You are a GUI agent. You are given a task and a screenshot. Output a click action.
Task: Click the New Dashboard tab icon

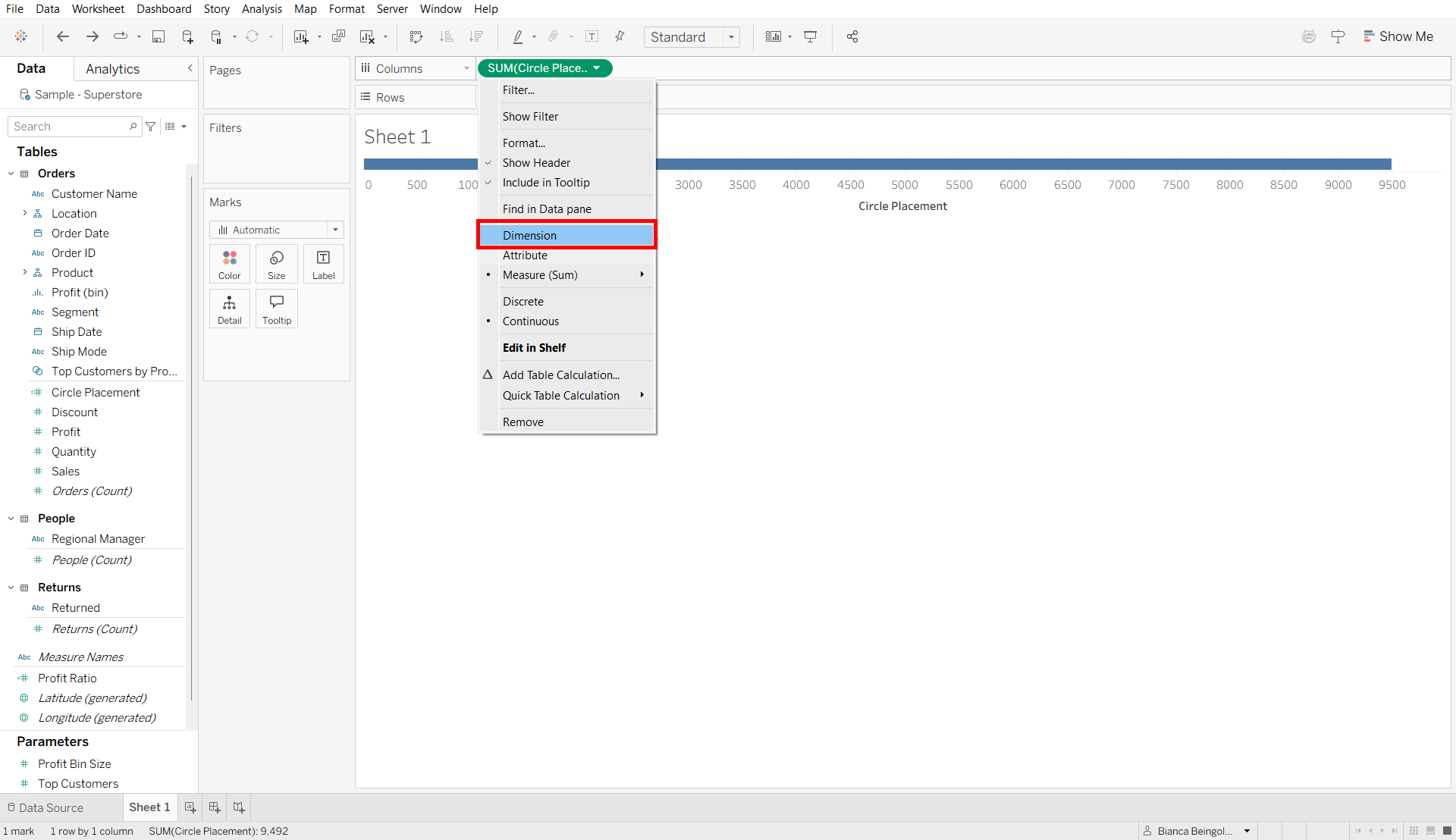[215, 807]
